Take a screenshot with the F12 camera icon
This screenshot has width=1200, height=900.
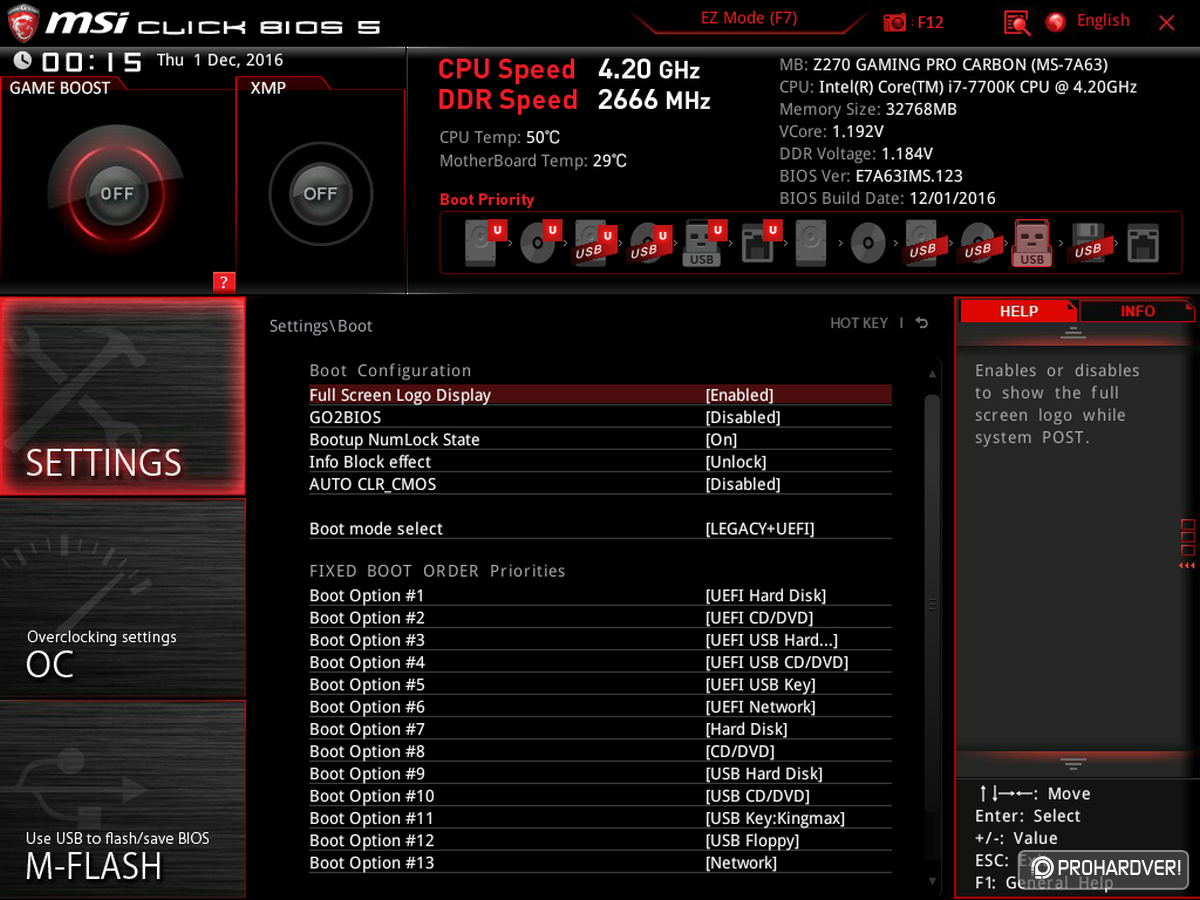click(x=896, y=22)
